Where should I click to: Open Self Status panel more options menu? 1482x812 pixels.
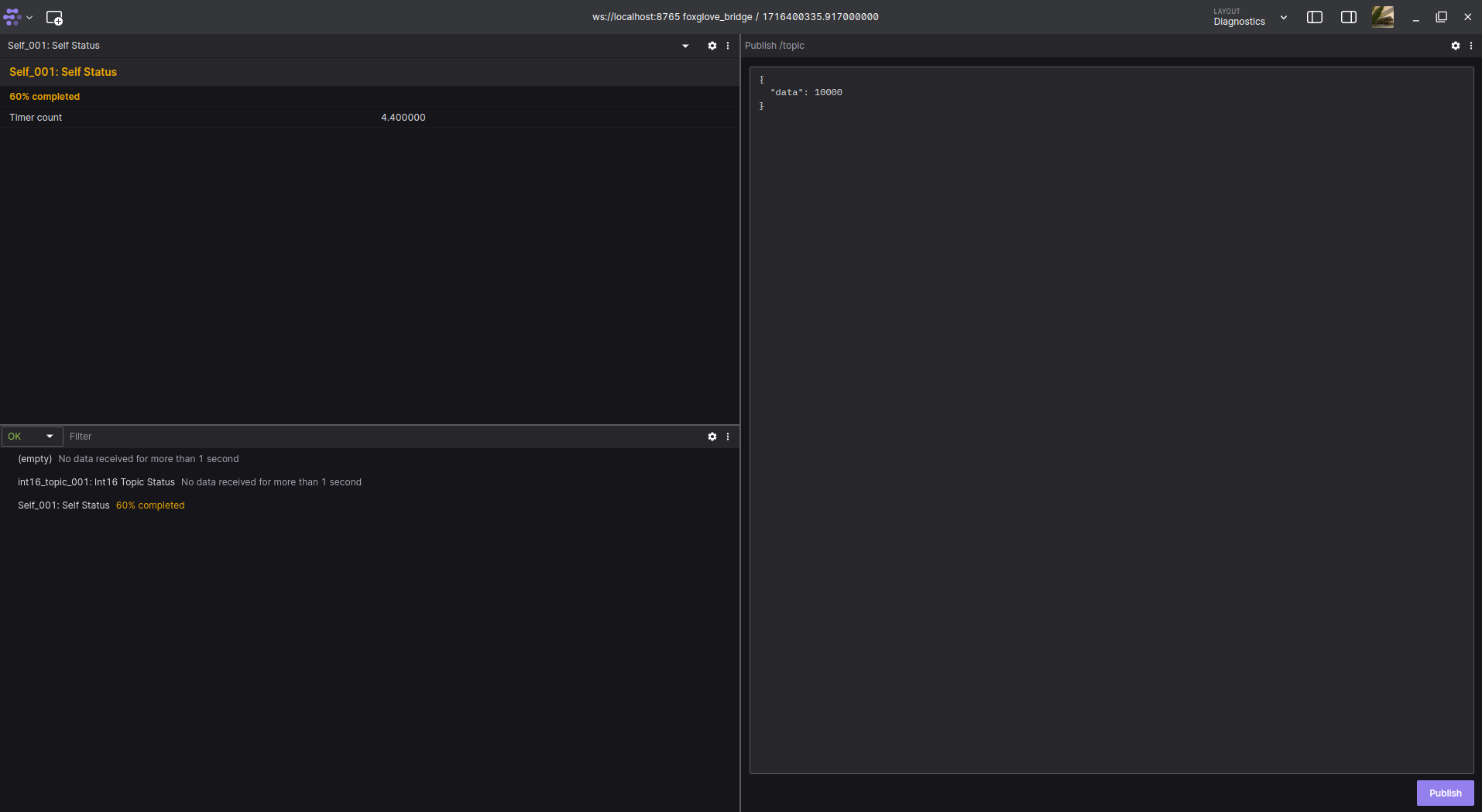click(728, 46)
